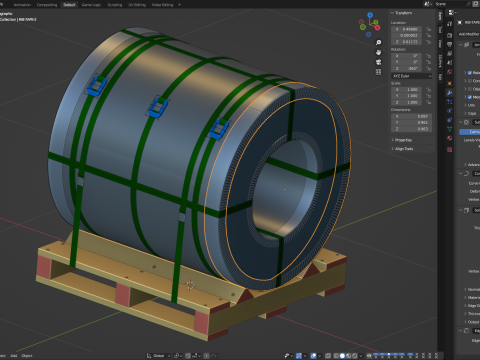
Task: Open the XYZ Euler rotation mode dropdown
Action: pyautogui.click(x=411, y=76)
